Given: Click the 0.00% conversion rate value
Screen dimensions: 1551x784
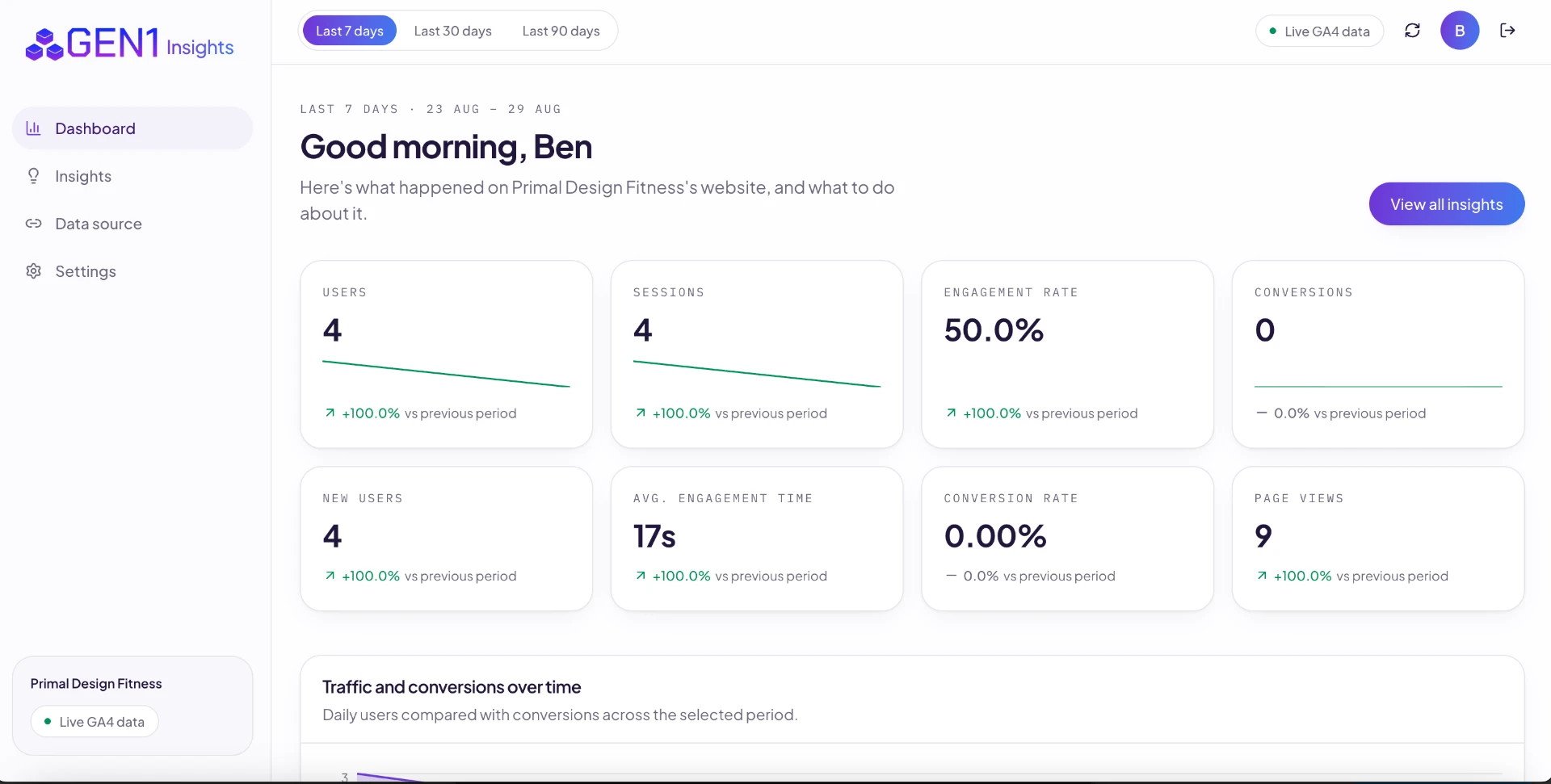Looking at the screenshot, I should tap(995, 536).
